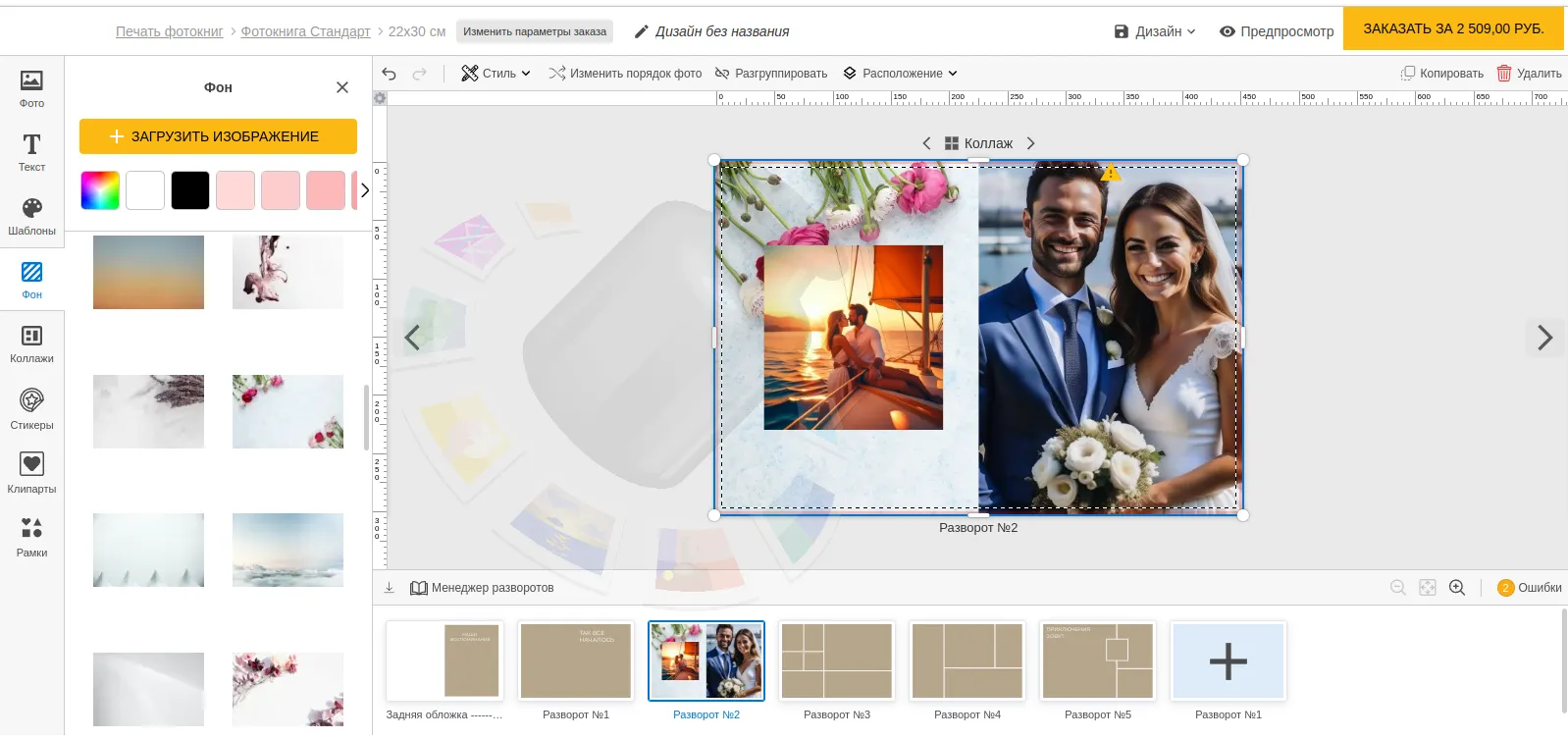Viewport: 1568px width, 739px height.
Task: Collapse spreads panel with download arrow
Action: (390, 588)
